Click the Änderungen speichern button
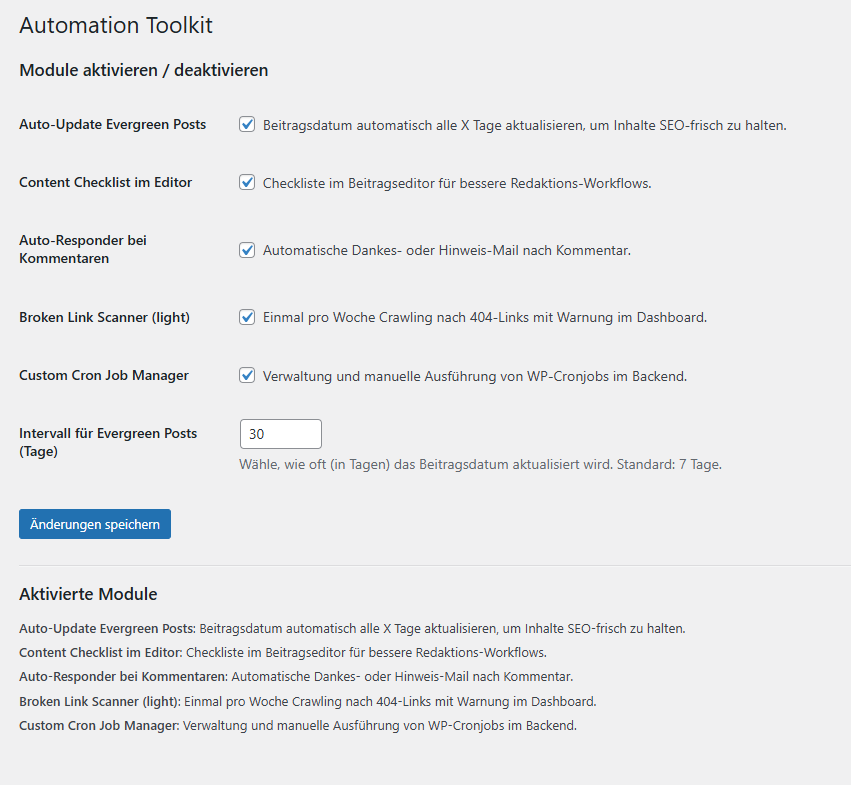This screenshot has width=851, height=785. pyautogui.click(x=95, y=524)
